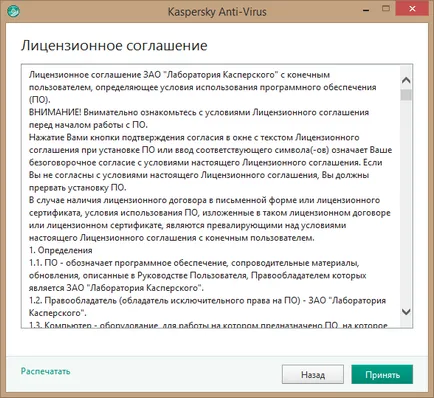This screenshot has height=398, width=434.
Task: Click the line "(ПО)." in the agreement
Action: click(40, 100)
